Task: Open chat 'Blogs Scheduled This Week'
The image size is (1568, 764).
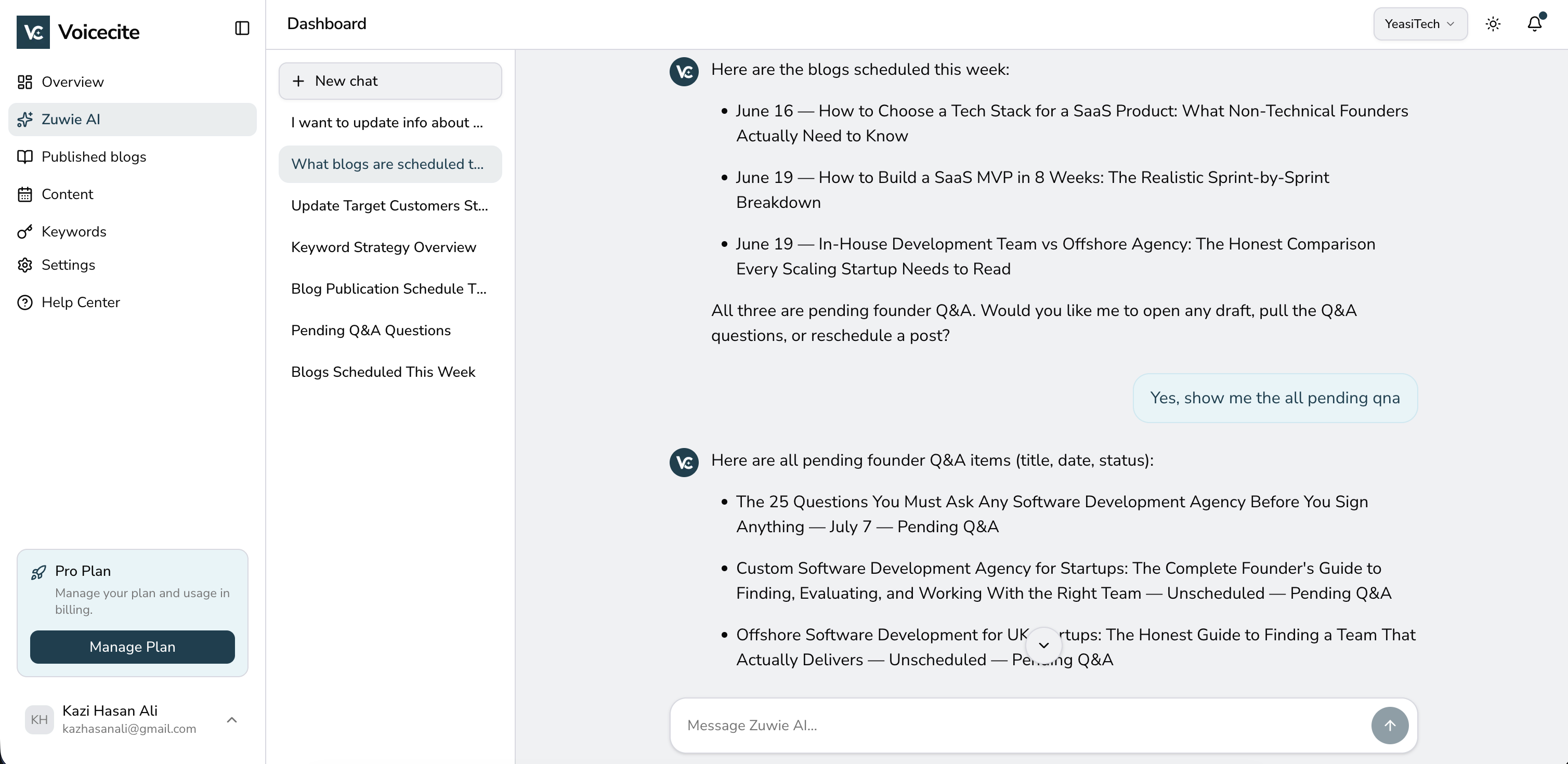Action: tap(390, 372)
